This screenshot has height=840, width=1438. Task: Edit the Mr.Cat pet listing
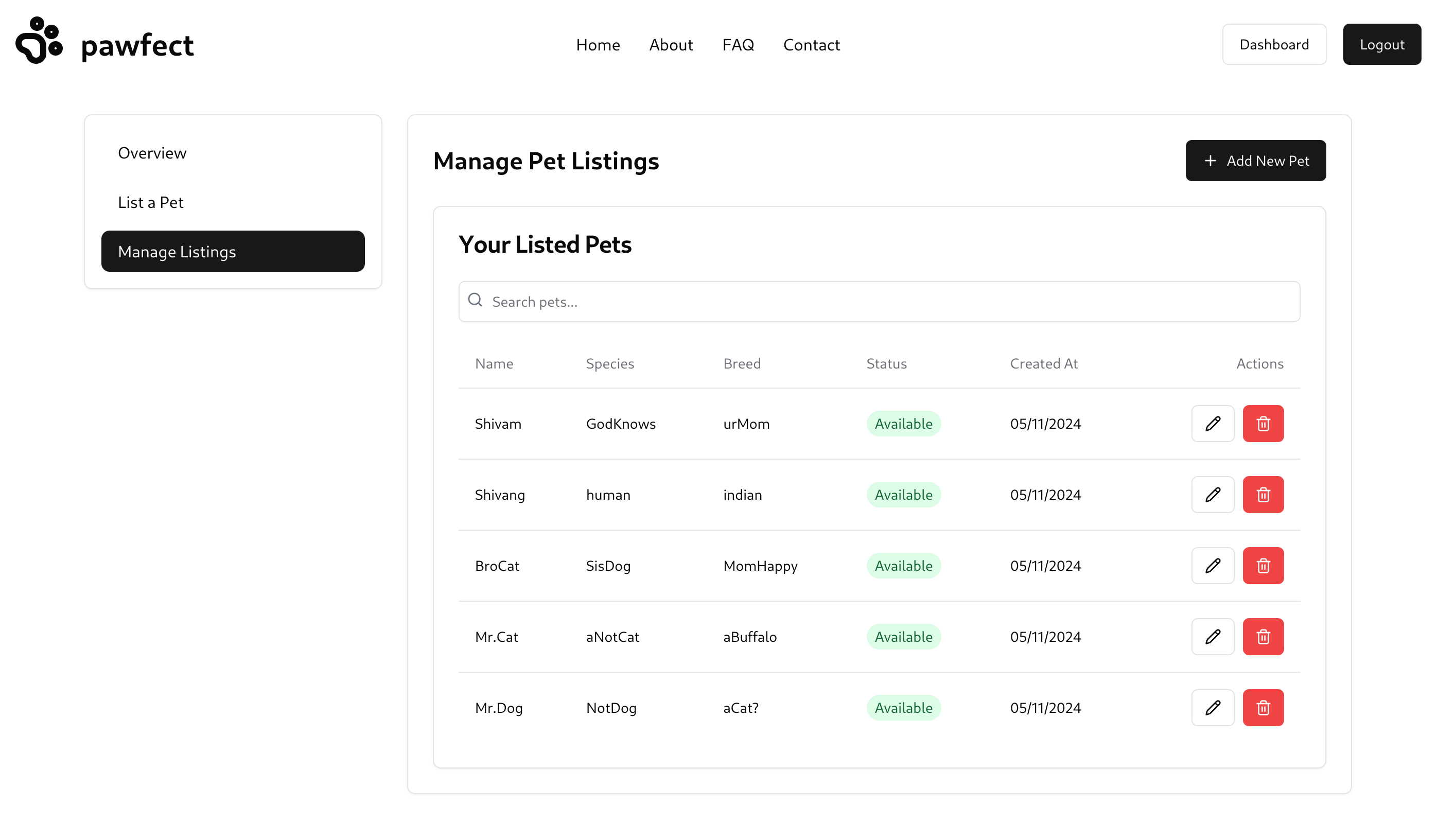click(1213, 637)
